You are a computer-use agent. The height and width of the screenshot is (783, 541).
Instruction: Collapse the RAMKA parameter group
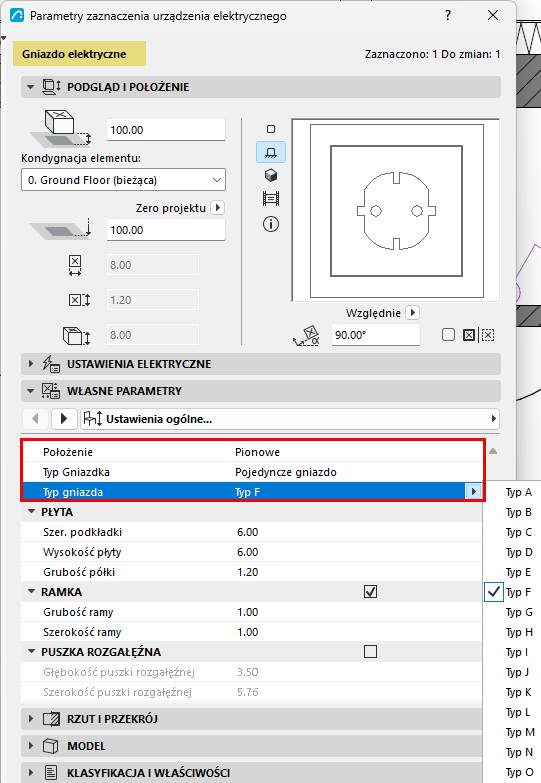pos(31,592)
